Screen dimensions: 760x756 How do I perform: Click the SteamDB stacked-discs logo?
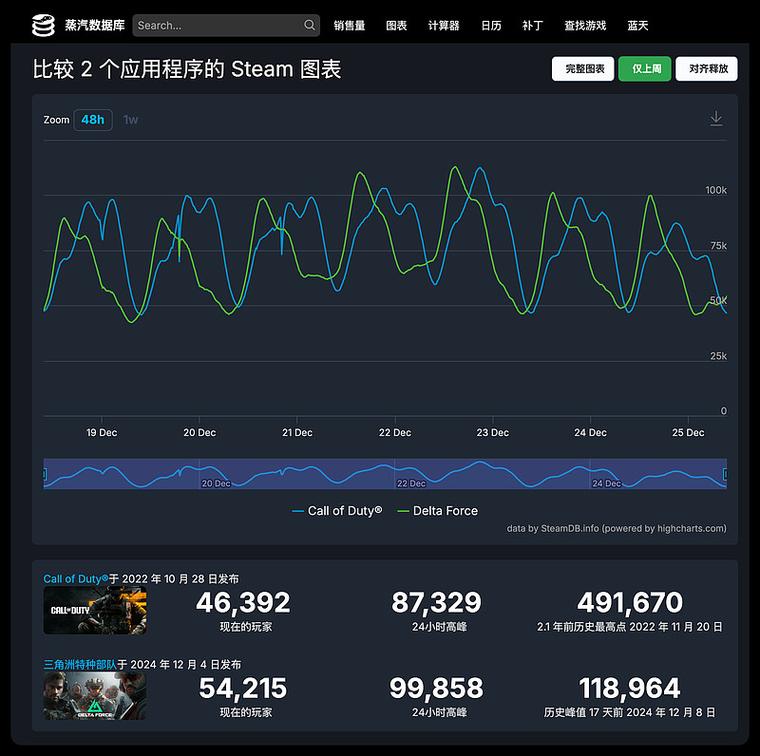coord(43,25)
